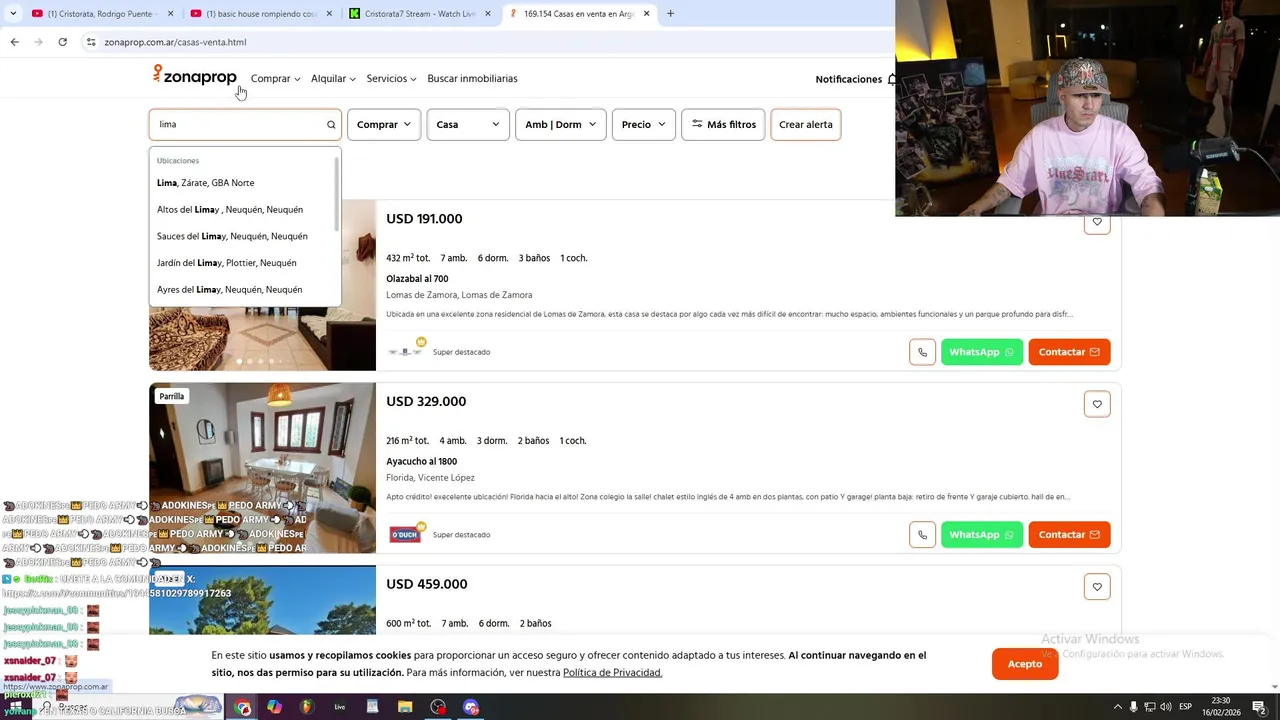Open the Live app in taskbar
Image resolution: width=1280 pixels, height=720 pixels.
[x=340, y=707]
